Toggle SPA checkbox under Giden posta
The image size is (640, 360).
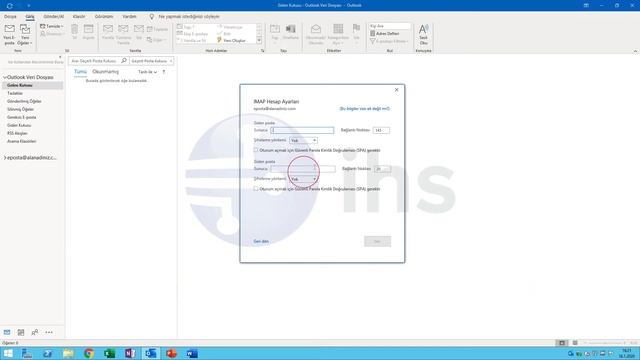pyautogui.click(x=256, y=189)
